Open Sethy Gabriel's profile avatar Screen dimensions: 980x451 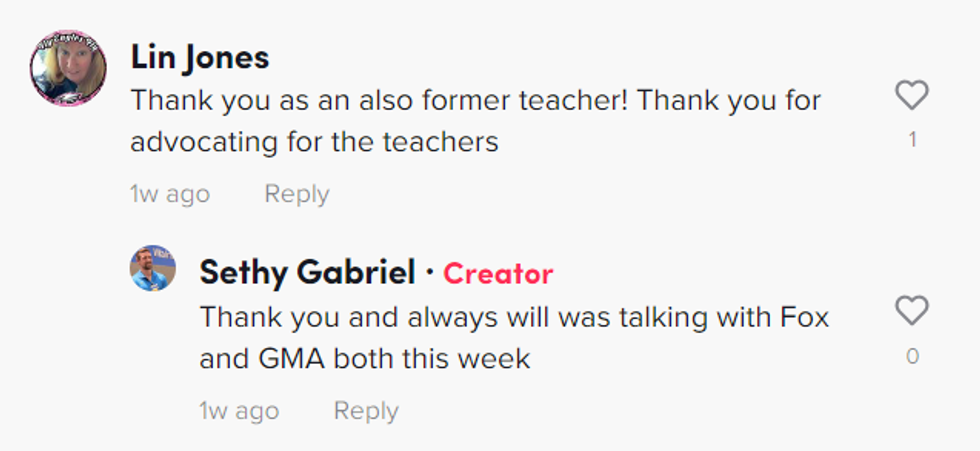tap(153, 268)
